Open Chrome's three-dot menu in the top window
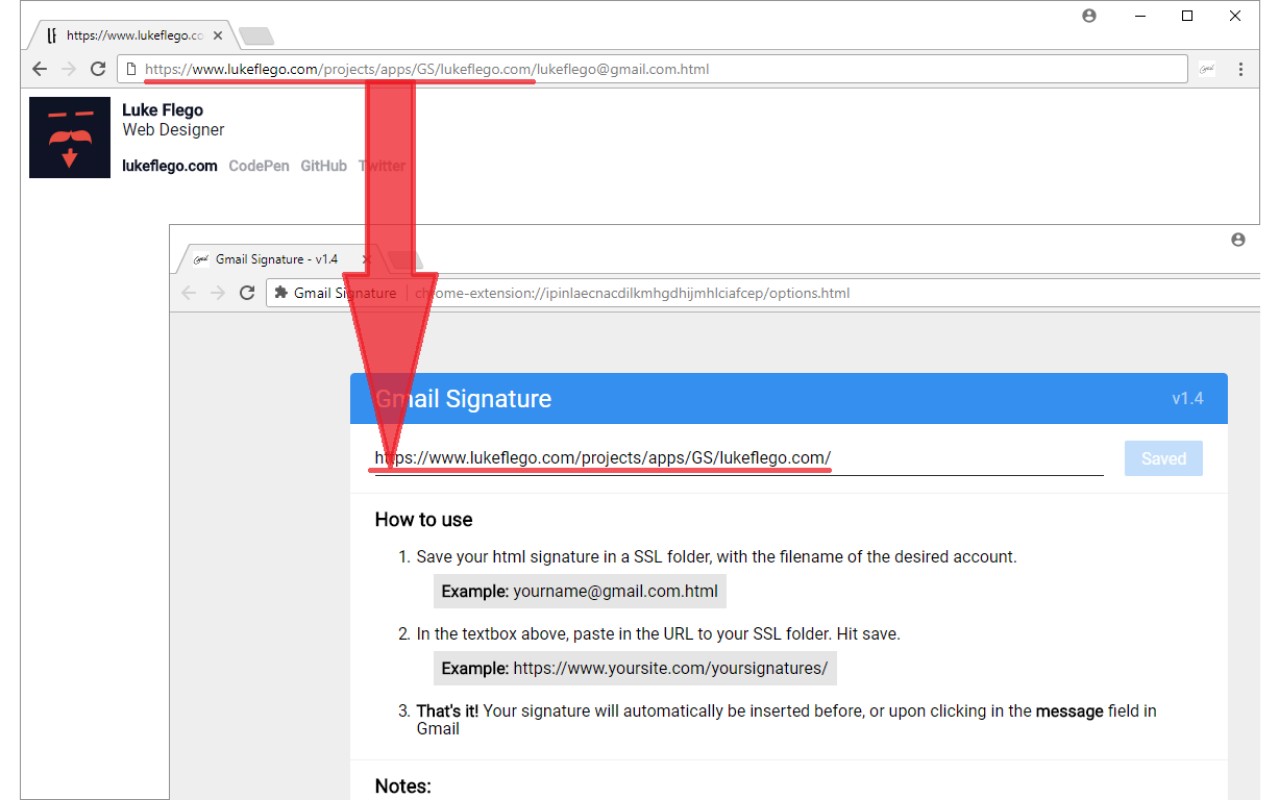This screenshot has height=800, width=1280. (x=1241, y=69)
